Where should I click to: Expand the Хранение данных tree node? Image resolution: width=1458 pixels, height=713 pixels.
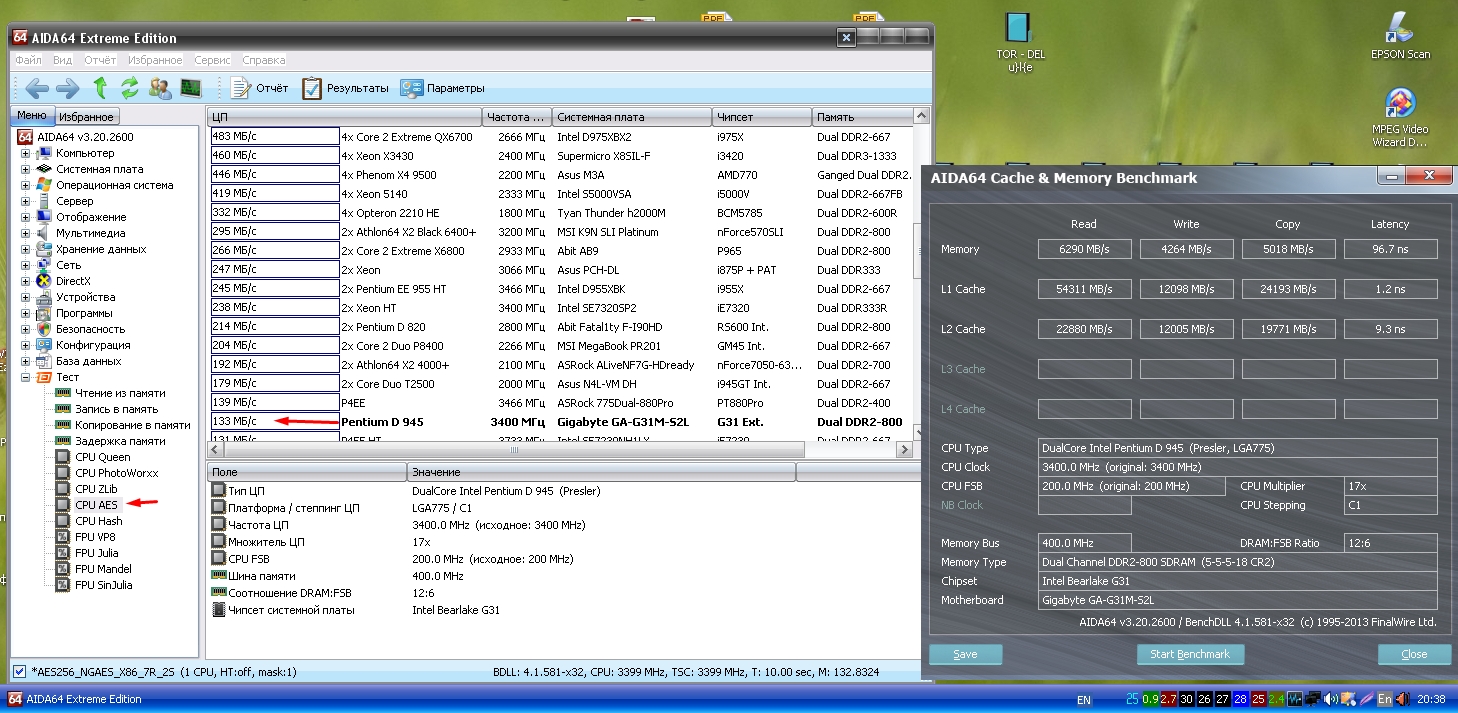click(x=25, y=249)
